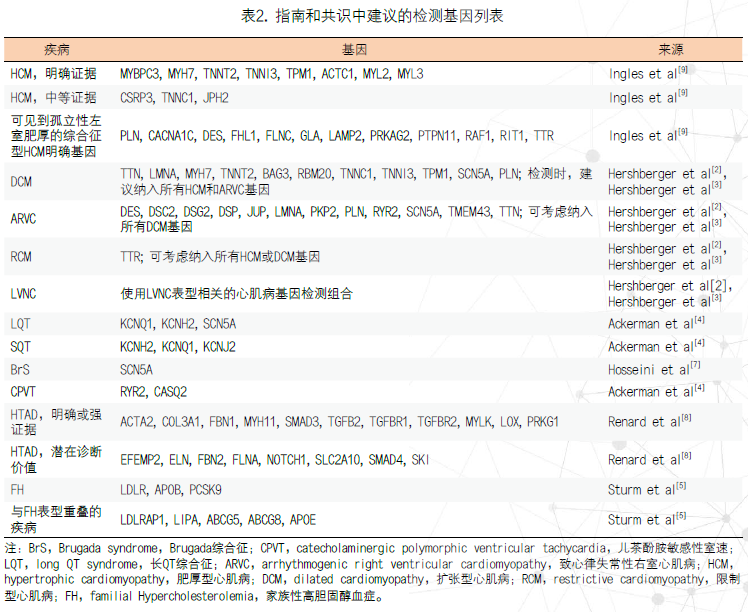This screenshot has height=612, width=748.
Task: Select the HCM，中等证据 disease cell
Action: 53,98
